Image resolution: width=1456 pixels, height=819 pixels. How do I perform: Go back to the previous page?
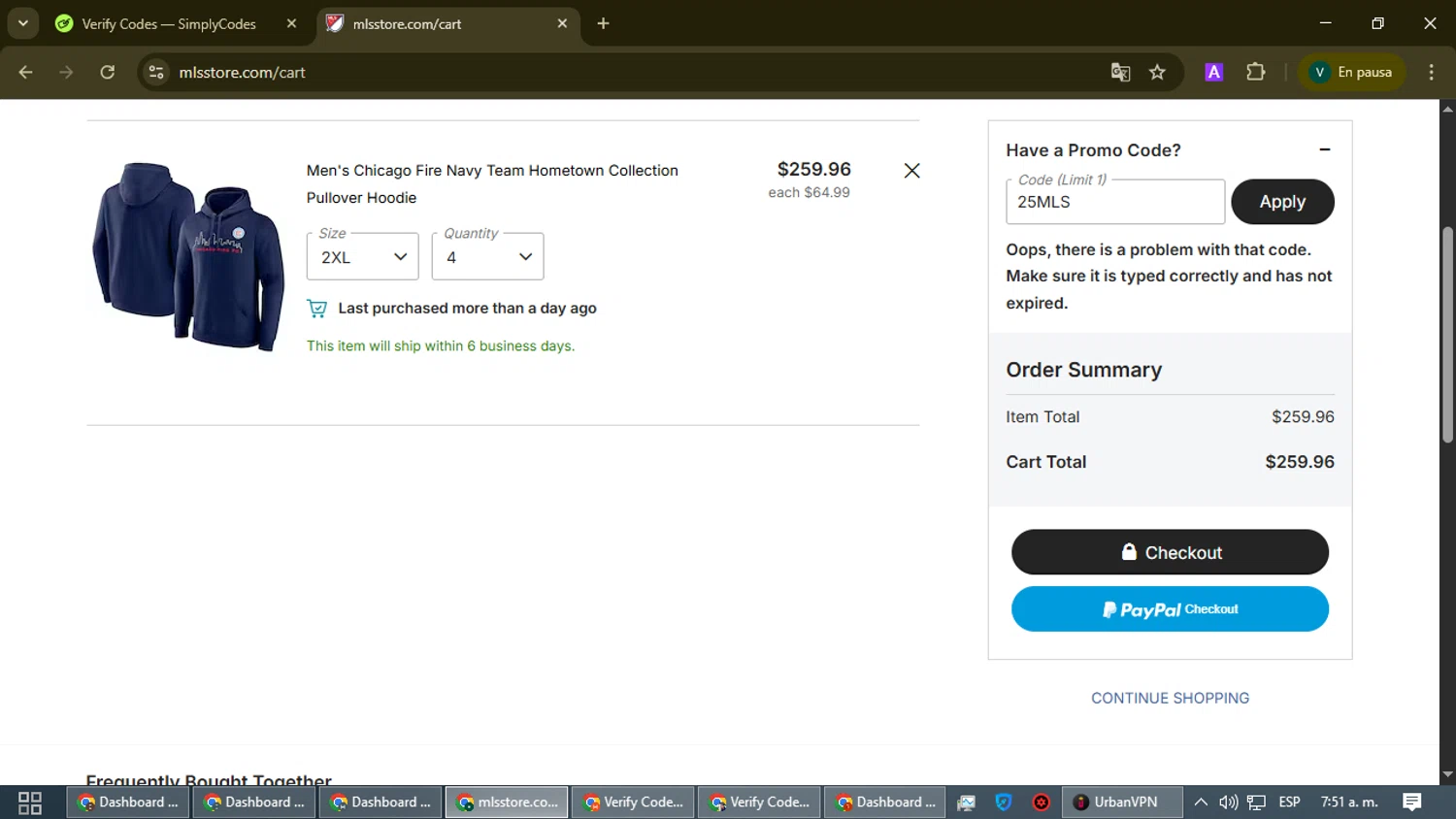pyautogui.click(x=26, y=72)
